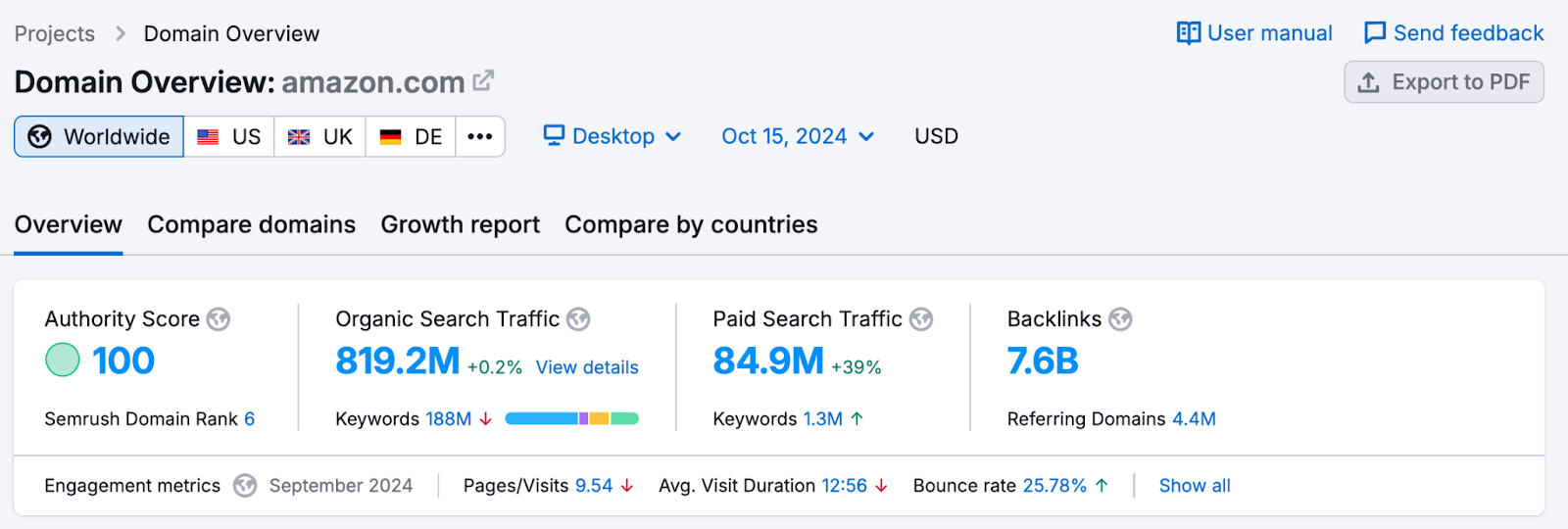Click the green Authority Score circle
The image size is (1568, 529).
[63, 360]
